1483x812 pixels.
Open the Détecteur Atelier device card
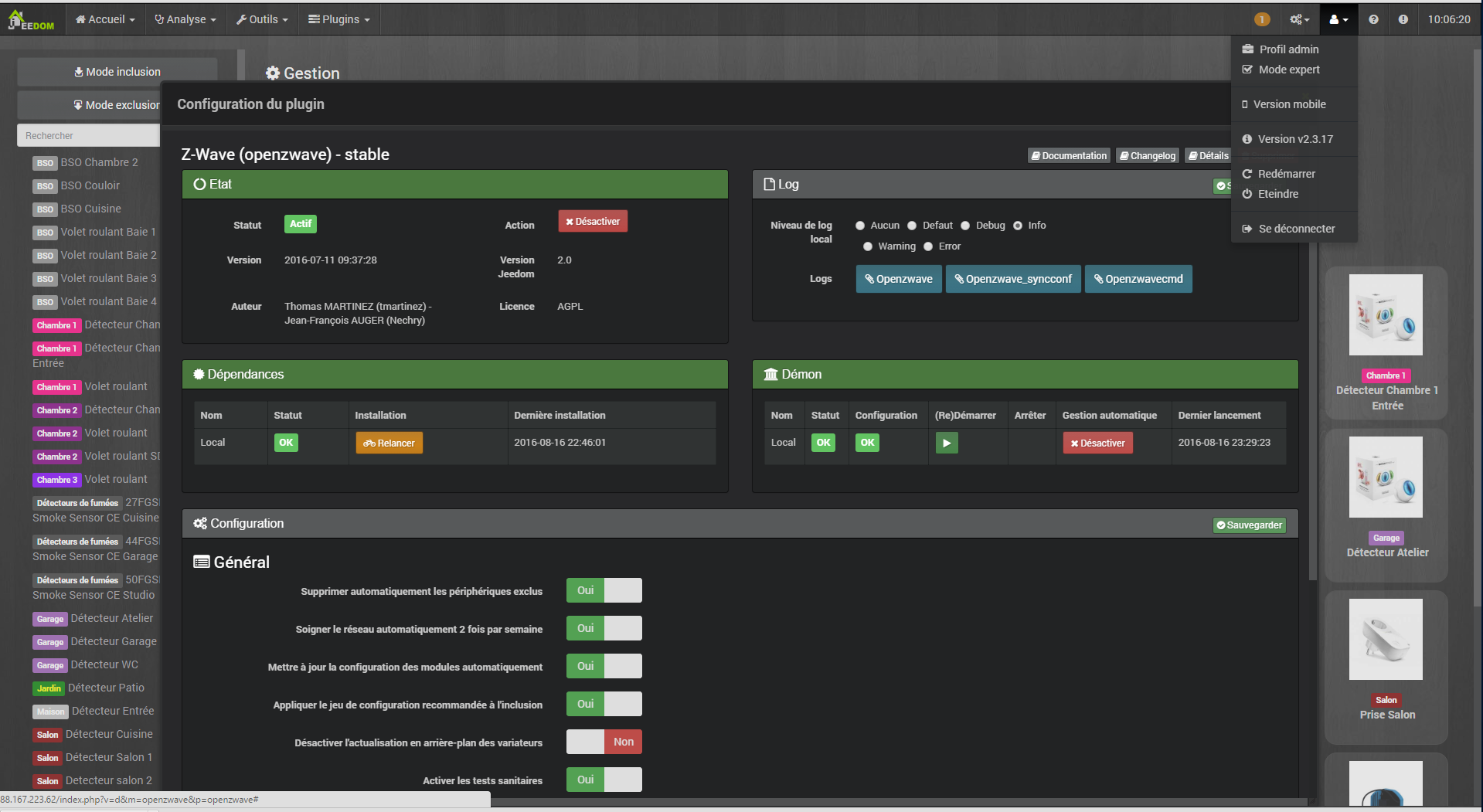(x=1386, y=505)
